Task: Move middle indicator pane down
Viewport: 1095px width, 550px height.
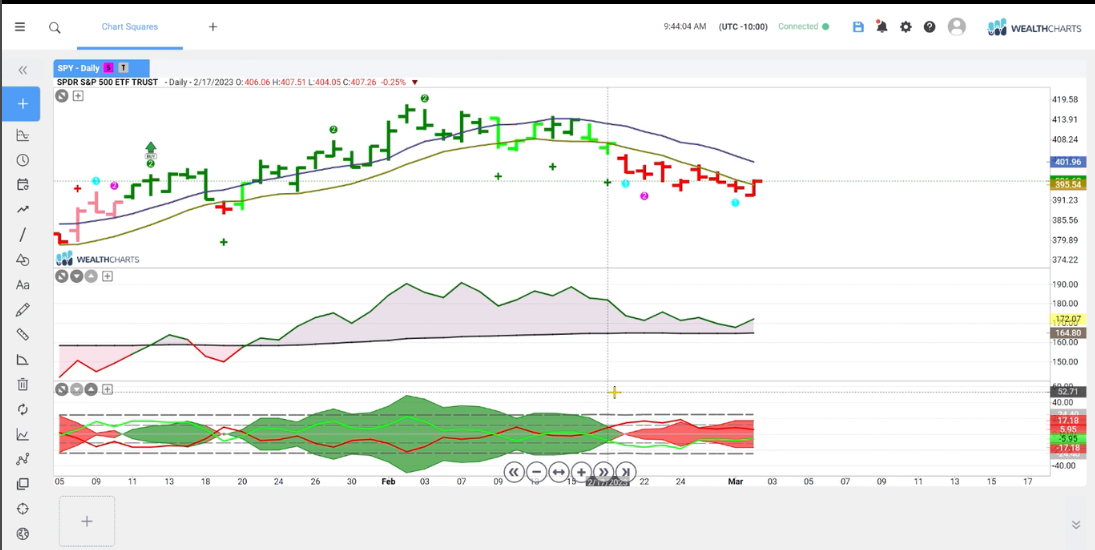Action: point(77,276)
